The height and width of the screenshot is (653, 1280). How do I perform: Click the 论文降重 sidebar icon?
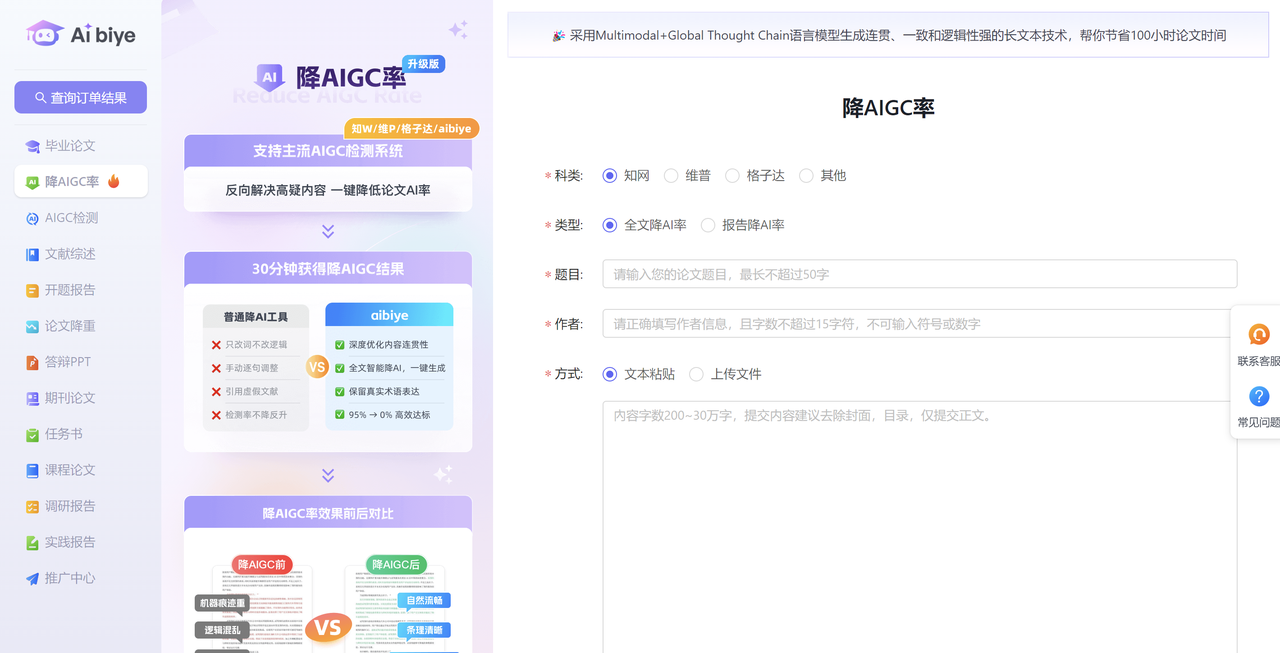tap(33, 326)
